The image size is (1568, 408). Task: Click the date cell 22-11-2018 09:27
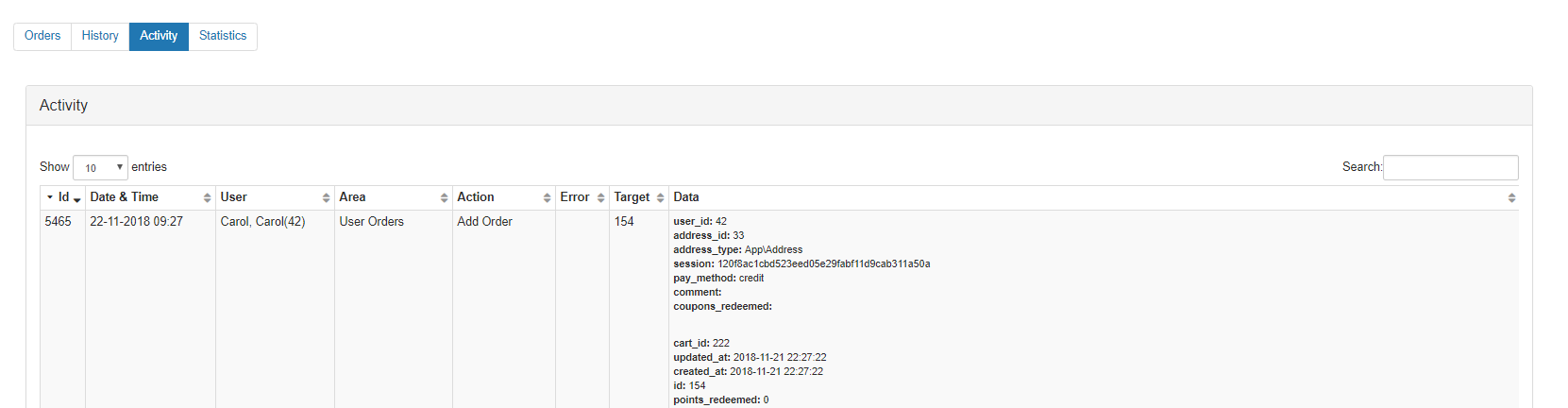click(x=136, y=222)
